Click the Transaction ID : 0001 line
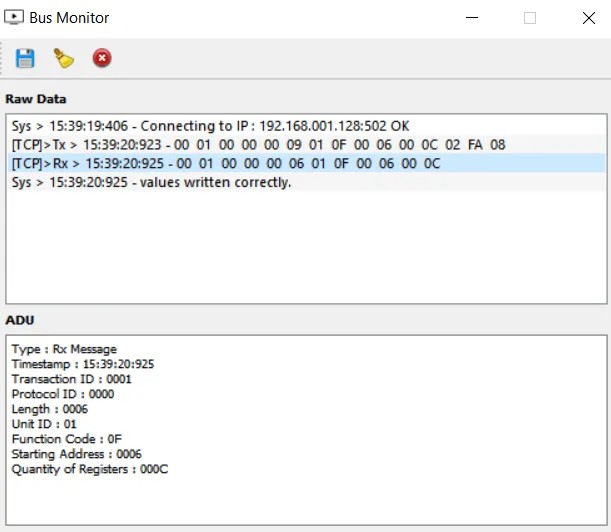Viewport: 611px width, 532px height. (x=71, y=379)
